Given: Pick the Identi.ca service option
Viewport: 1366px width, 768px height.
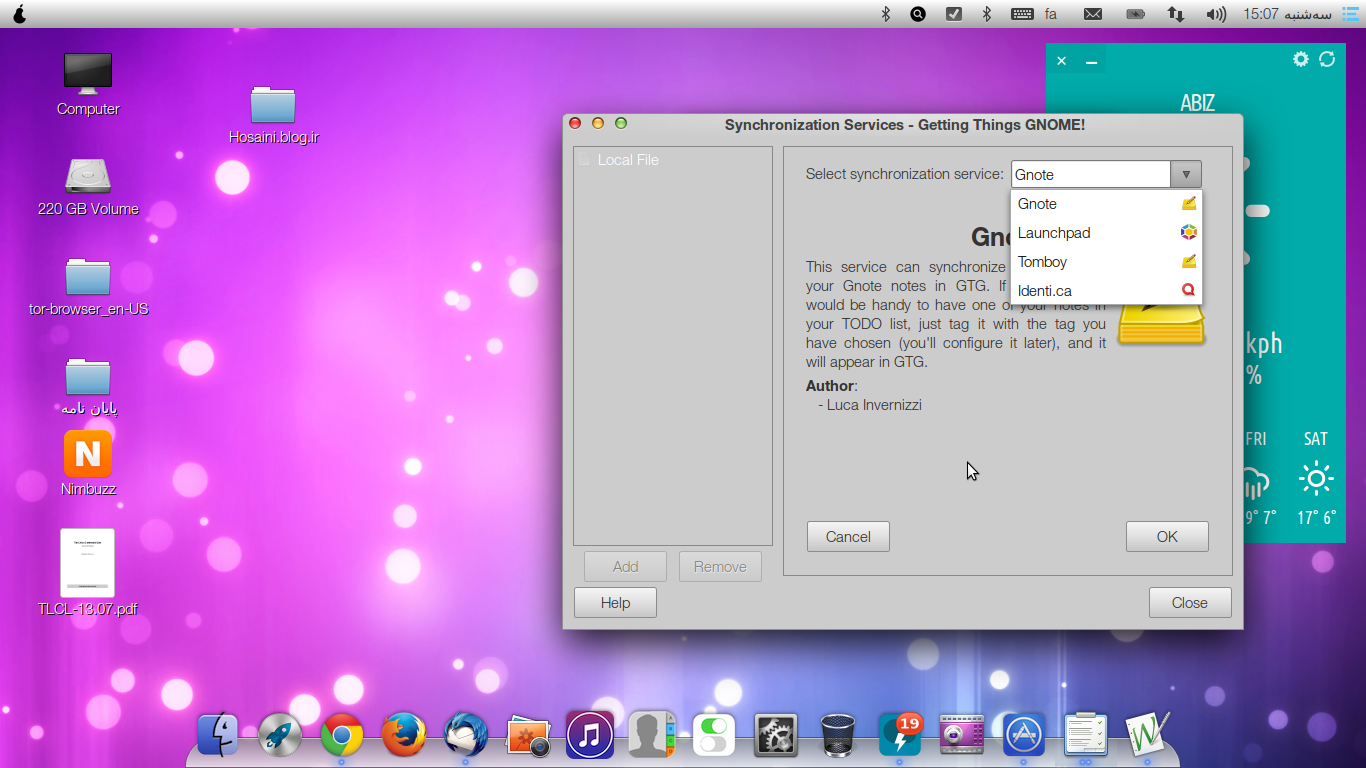Looking at the screenshot, I should (1045, 291).
